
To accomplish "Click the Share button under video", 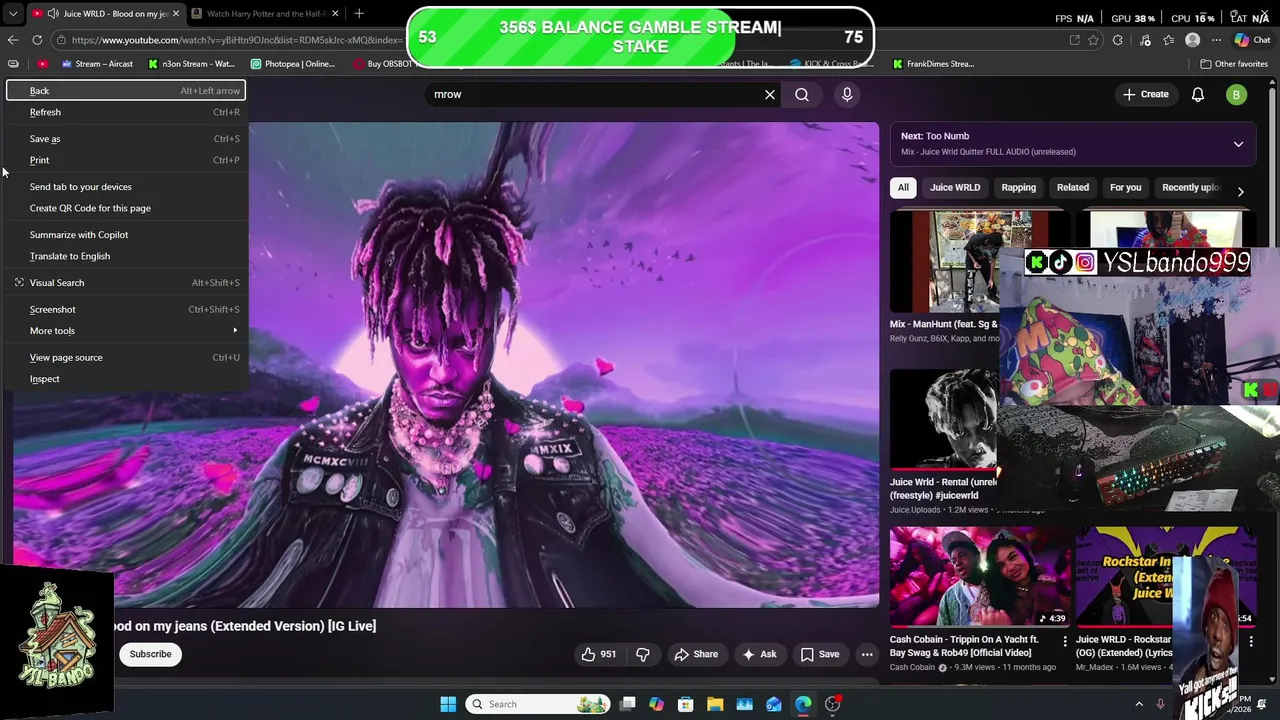I will [695, 654].
